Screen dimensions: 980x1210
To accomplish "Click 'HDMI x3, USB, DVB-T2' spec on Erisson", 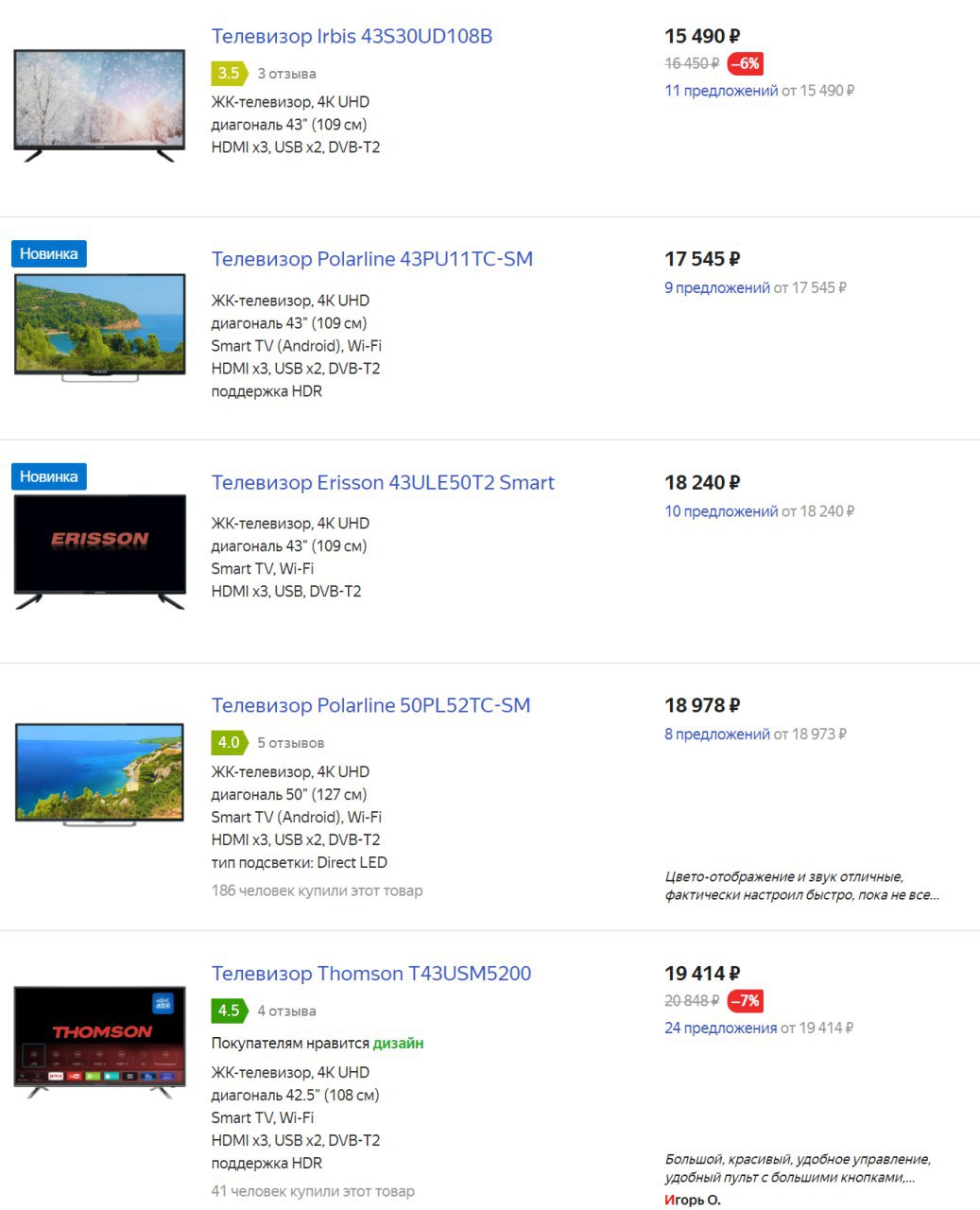I will [x=286, y=591].
